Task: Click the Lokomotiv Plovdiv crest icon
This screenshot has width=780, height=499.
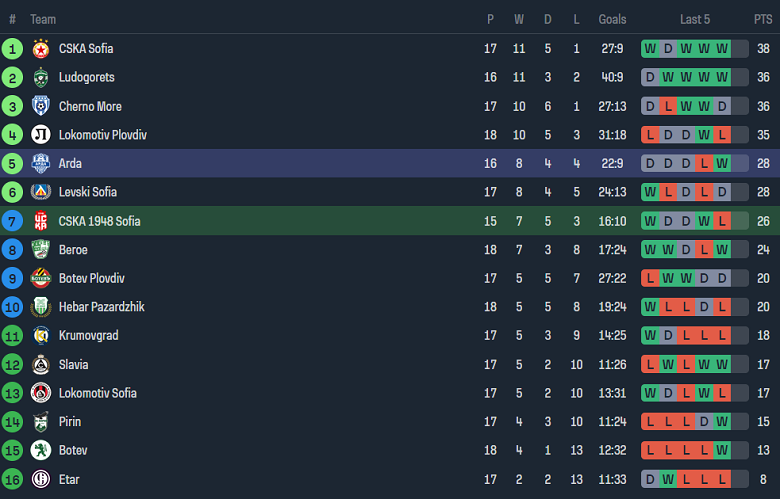Action: click(41, 135)
